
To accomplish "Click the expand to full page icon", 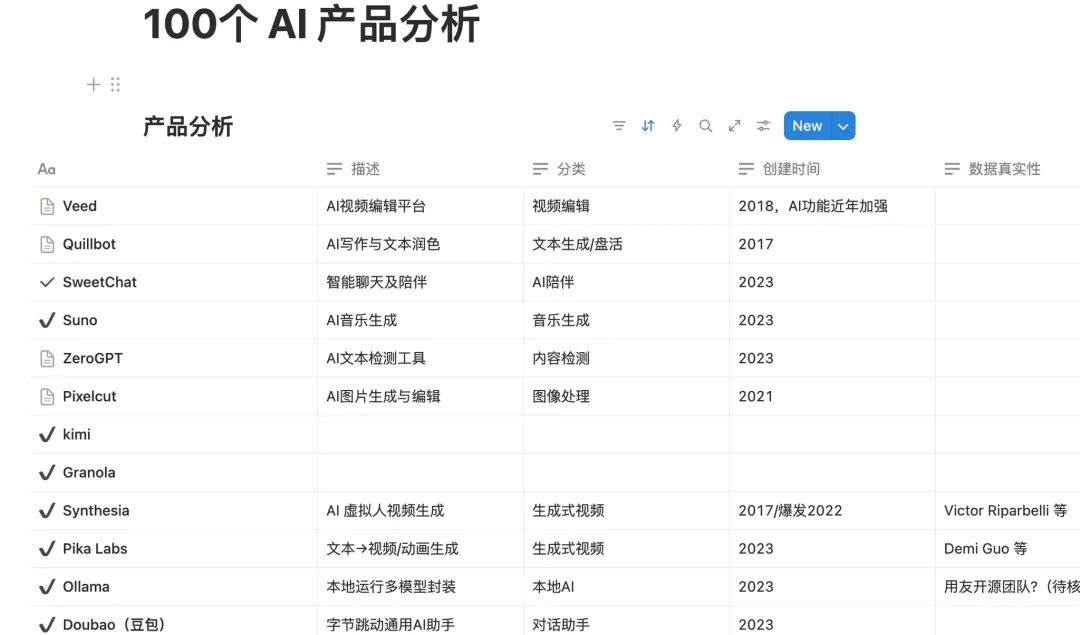I will [x=735, y=126].
